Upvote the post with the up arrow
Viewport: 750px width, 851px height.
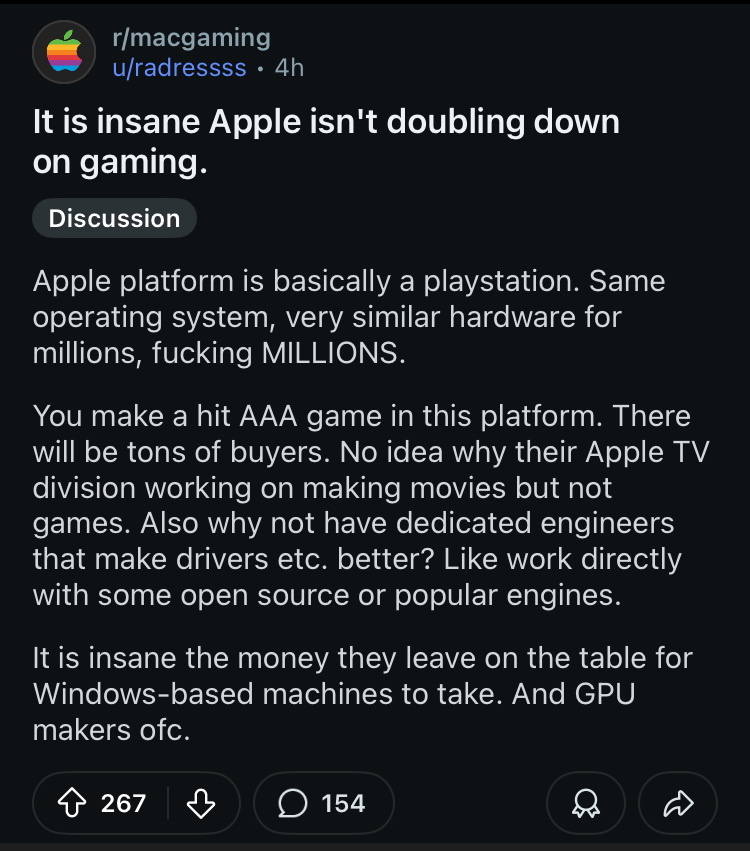pyautogui.click(x=72, y=803)
